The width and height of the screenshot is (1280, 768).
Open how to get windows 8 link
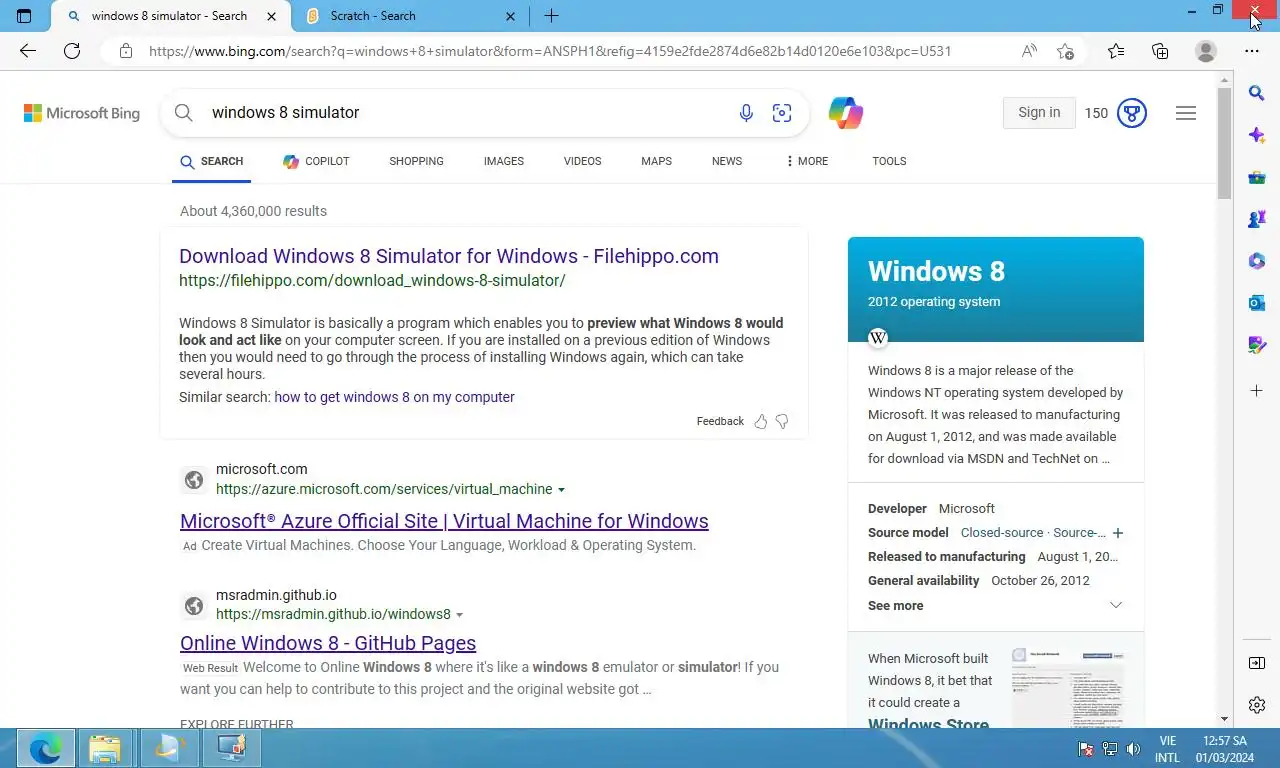[394, 397]
